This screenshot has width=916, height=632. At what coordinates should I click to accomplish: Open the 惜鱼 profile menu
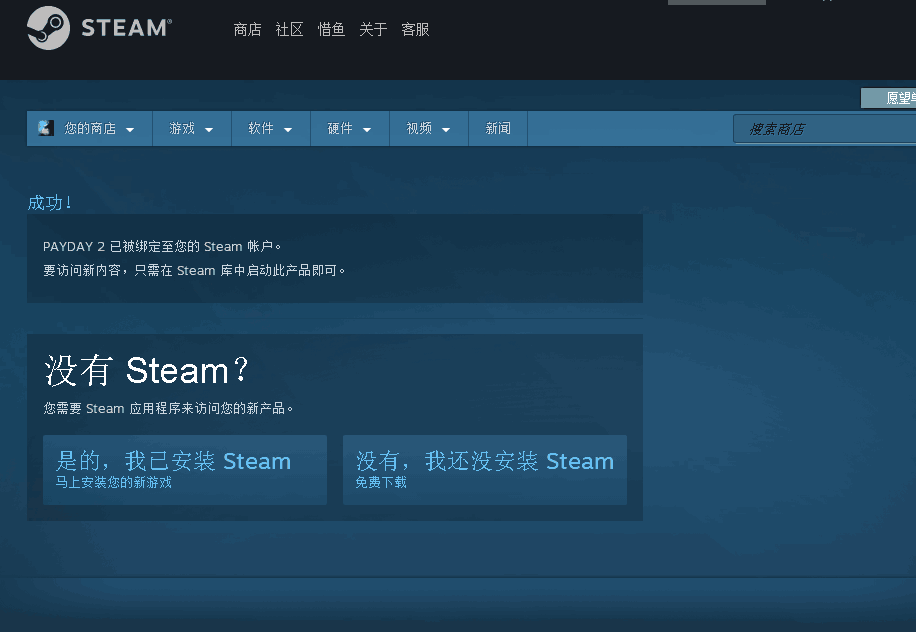click(331, 29)
